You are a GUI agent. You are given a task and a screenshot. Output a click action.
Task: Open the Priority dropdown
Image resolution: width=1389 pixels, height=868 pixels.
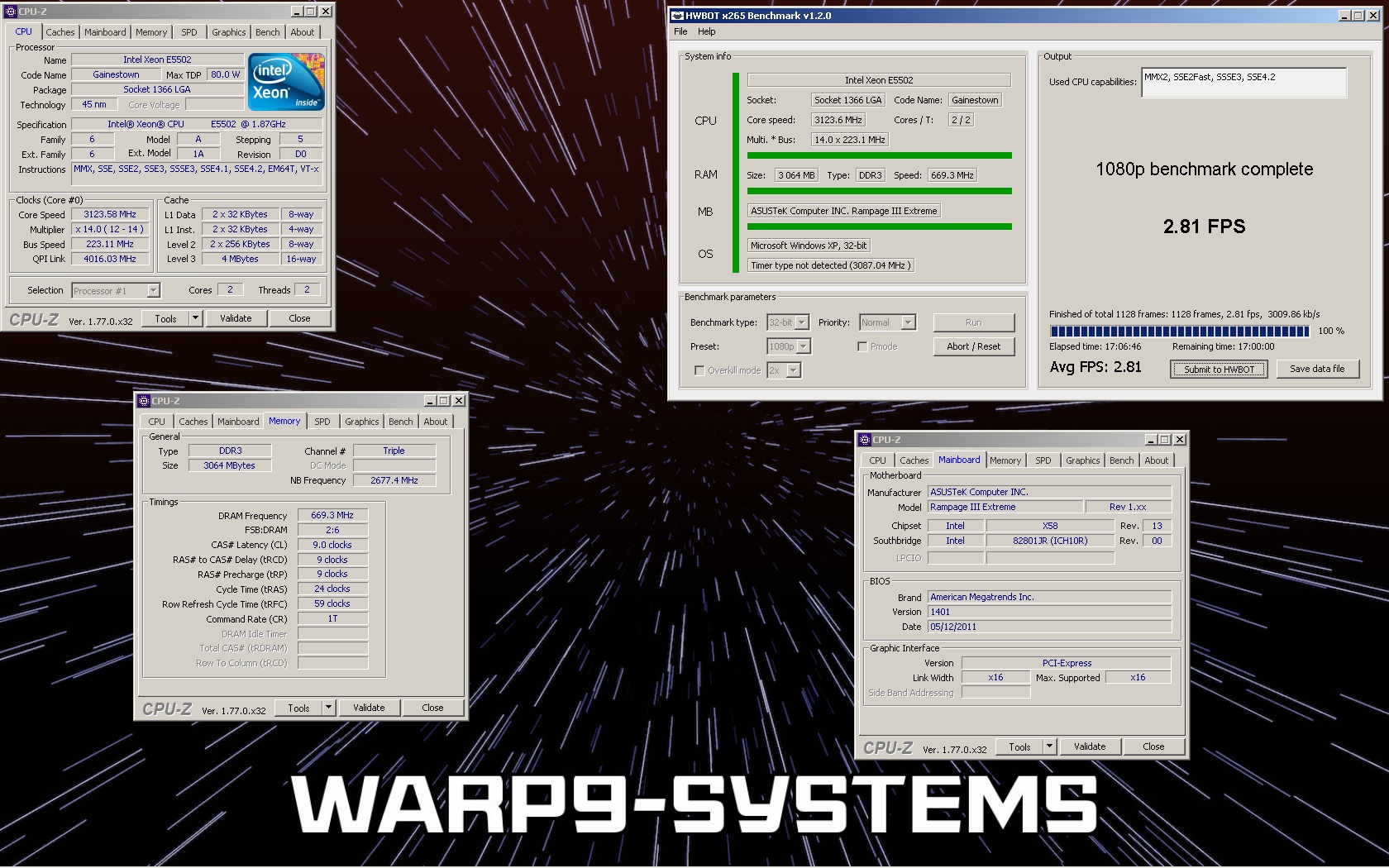(908, 322)
